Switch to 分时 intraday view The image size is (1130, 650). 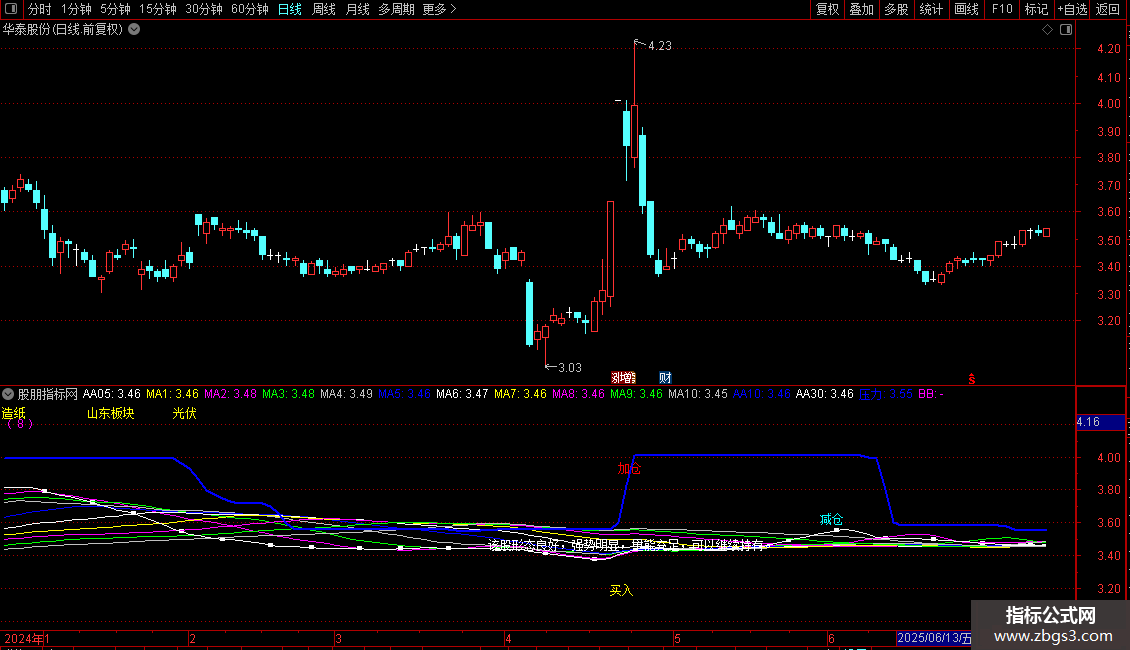coord(40,9)
